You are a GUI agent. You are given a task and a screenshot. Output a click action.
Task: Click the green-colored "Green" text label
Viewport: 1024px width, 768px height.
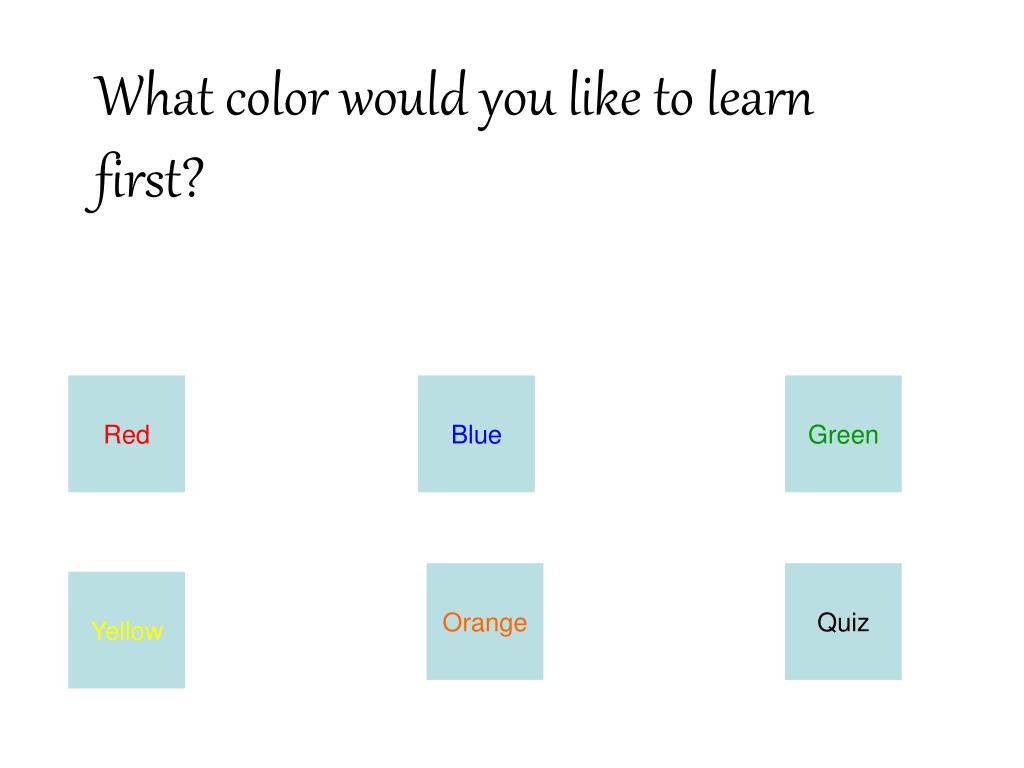(843, 435)
